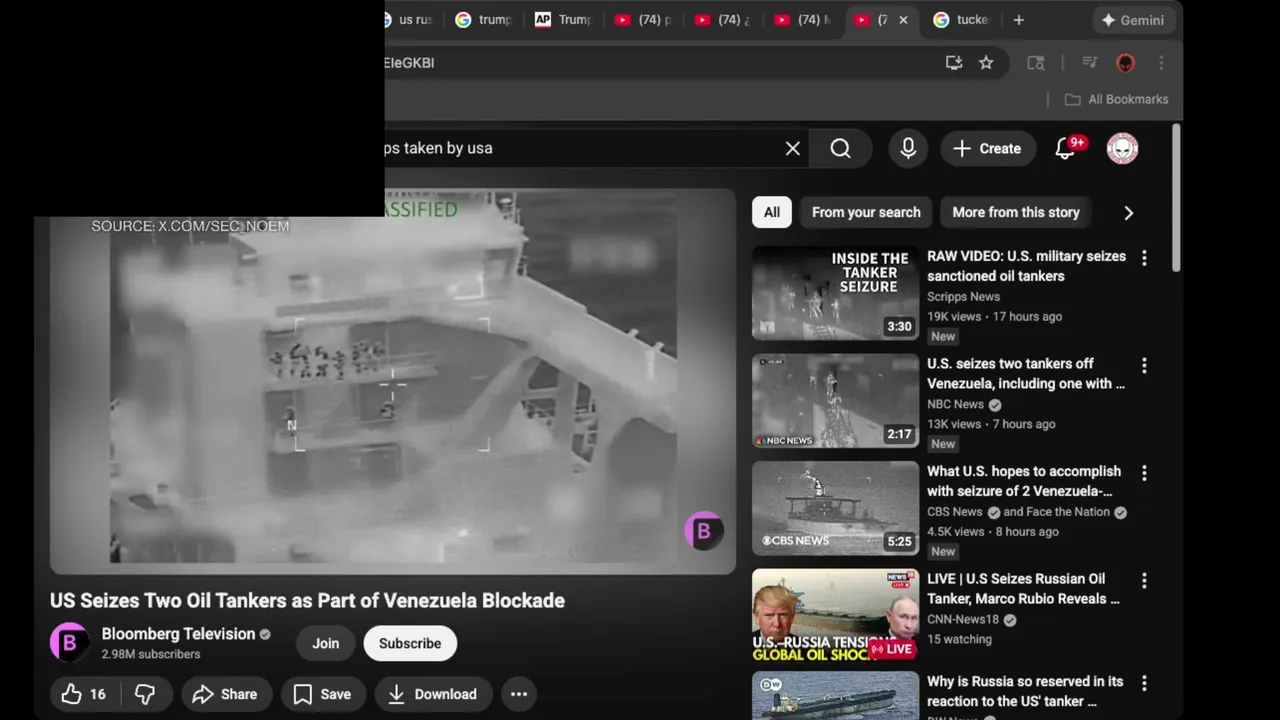Download the video
The width and height of the screenshot is (1280, 720).
point(432,694)
